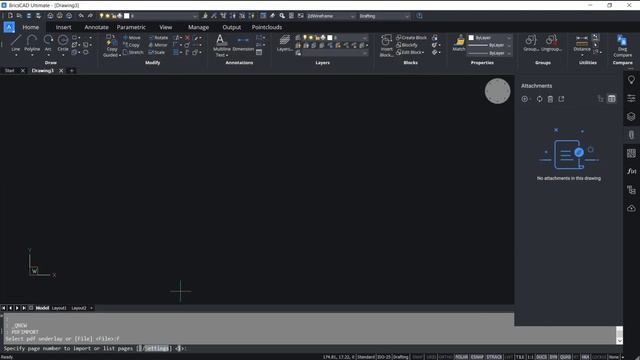Screen dimensions: 640x360
Task: Toggle tree view in Attachments panel
Action: point(600,99)
